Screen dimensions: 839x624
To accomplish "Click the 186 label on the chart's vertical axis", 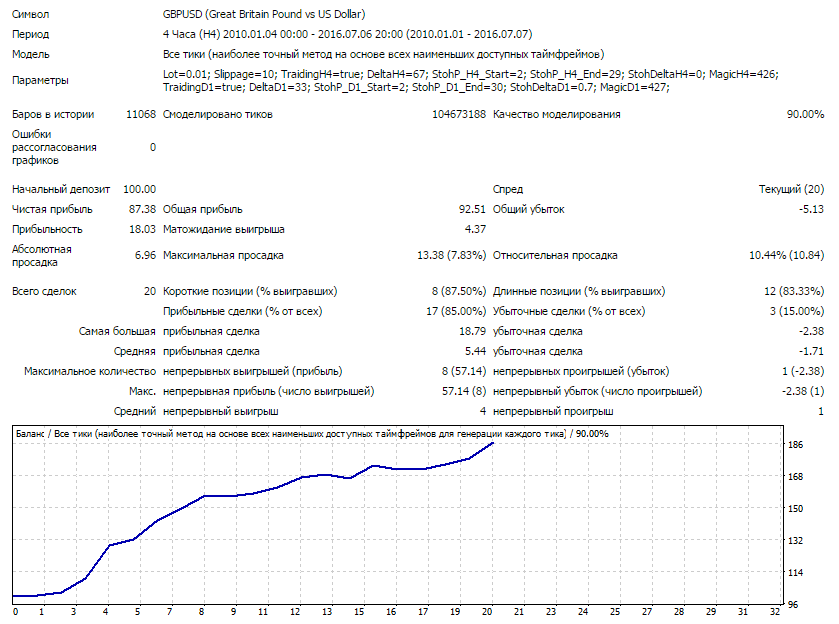I will [795, 445].
